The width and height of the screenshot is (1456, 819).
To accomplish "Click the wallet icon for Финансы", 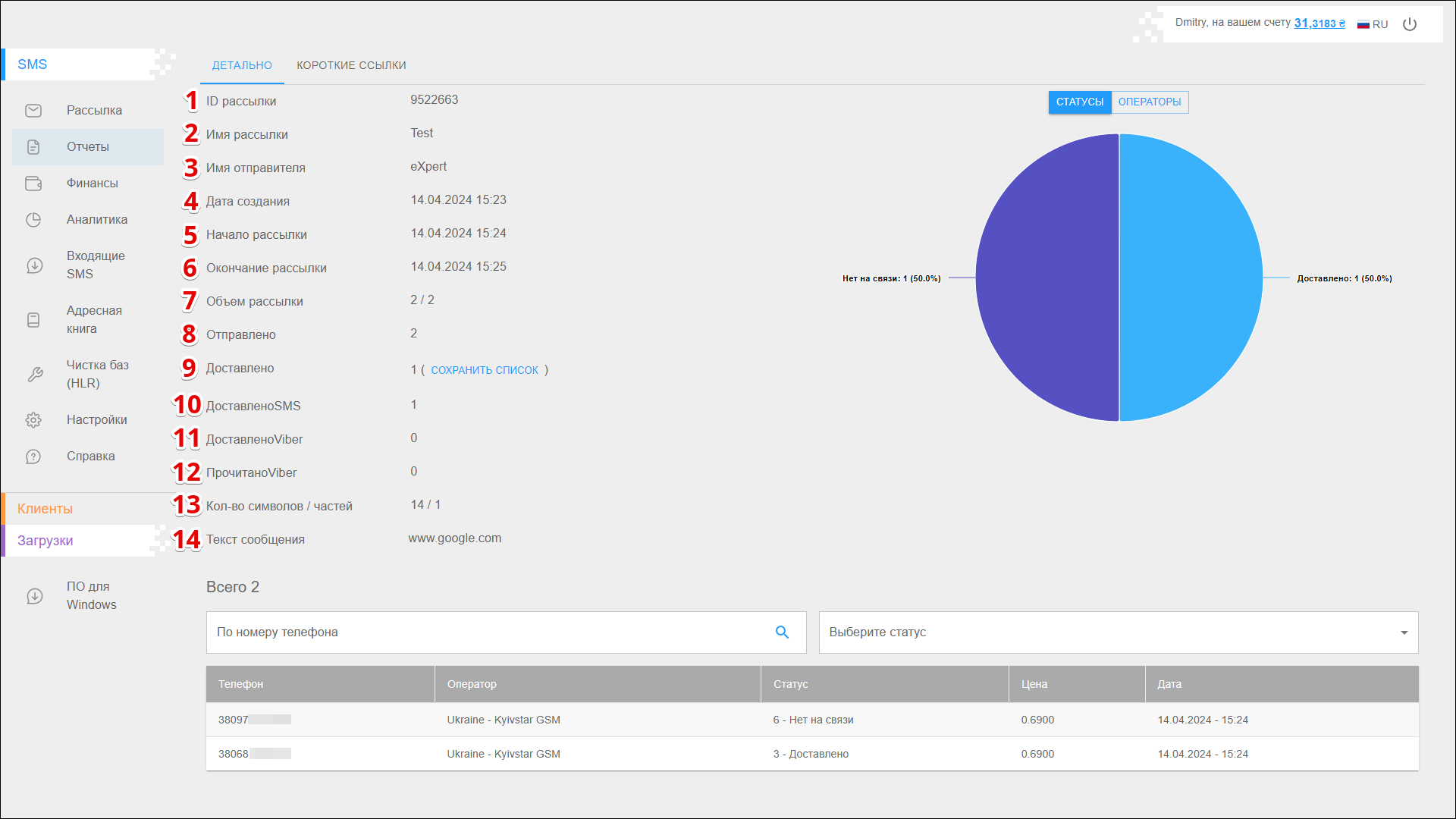I will tap(33, 184).
